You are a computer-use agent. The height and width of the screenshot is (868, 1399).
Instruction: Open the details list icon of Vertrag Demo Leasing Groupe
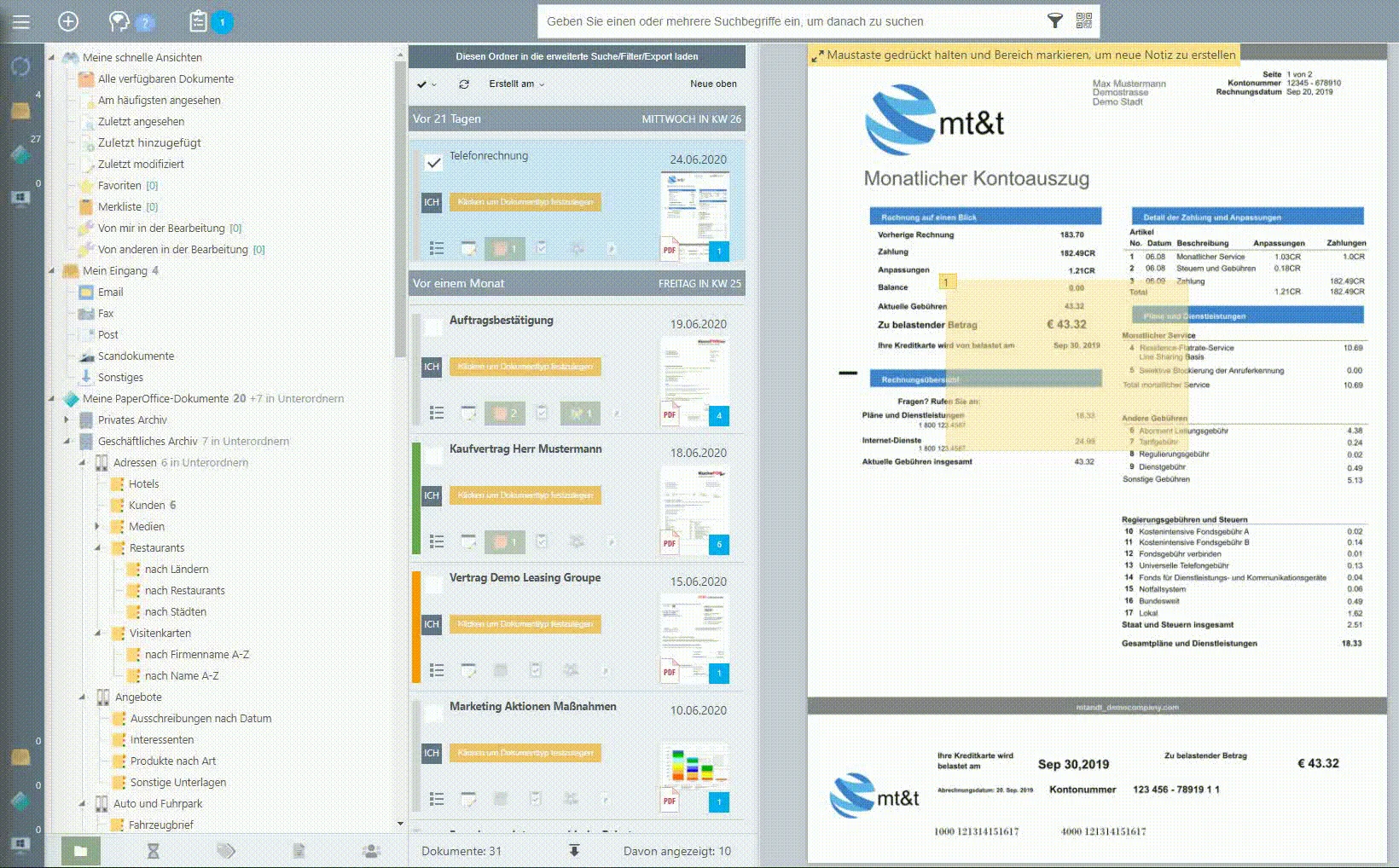pyautogui.click(x=437, y=670)
